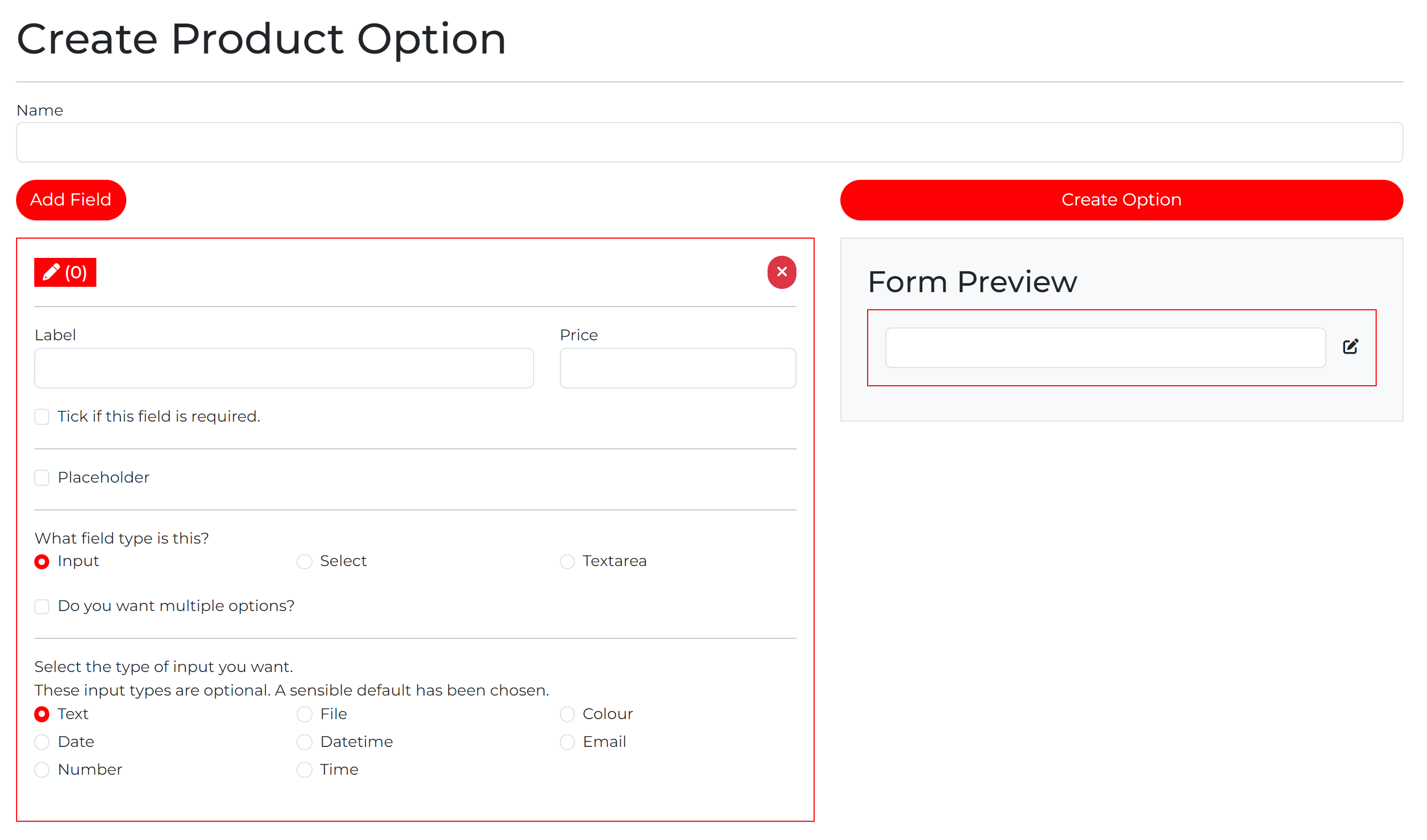Click the Create Option button
This screenshot has width=1427, height=840.
1121,200
